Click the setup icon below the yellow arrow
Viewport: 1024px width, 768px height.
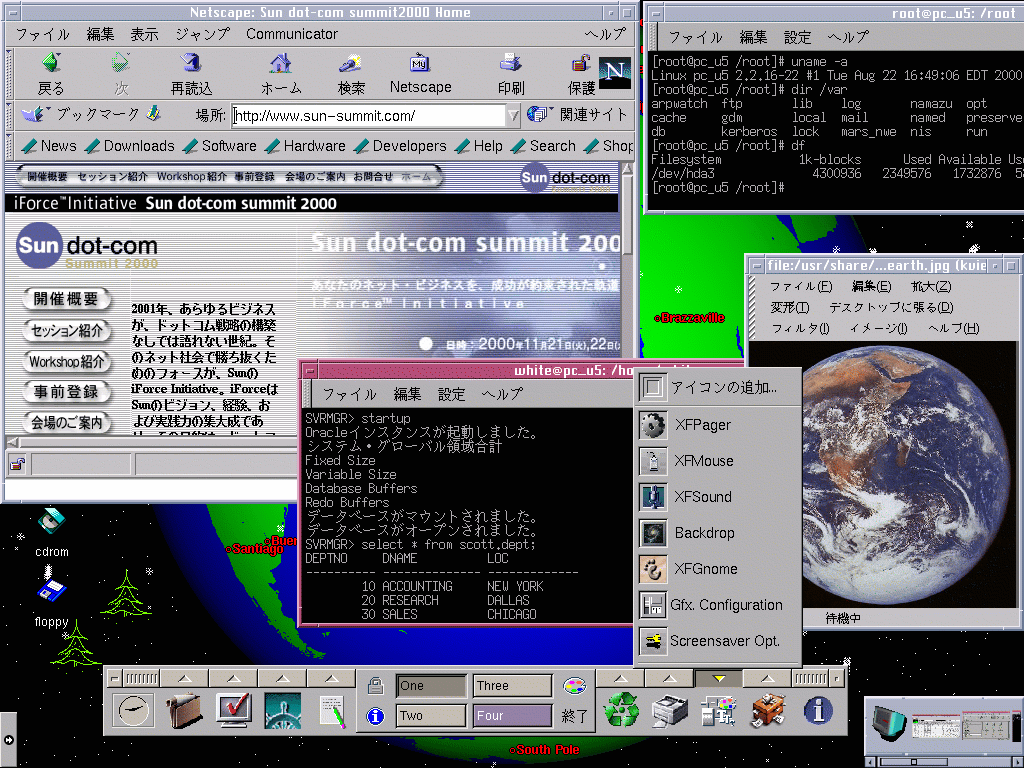(x=718, y=710)
